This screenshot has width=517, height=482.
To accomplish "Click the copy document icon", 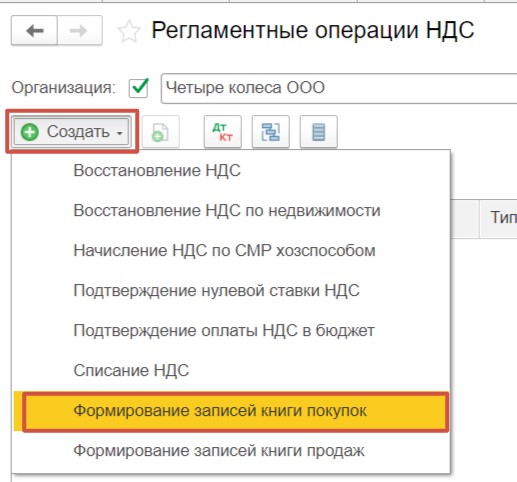I will pyautogui.click(x=161, y=132).
